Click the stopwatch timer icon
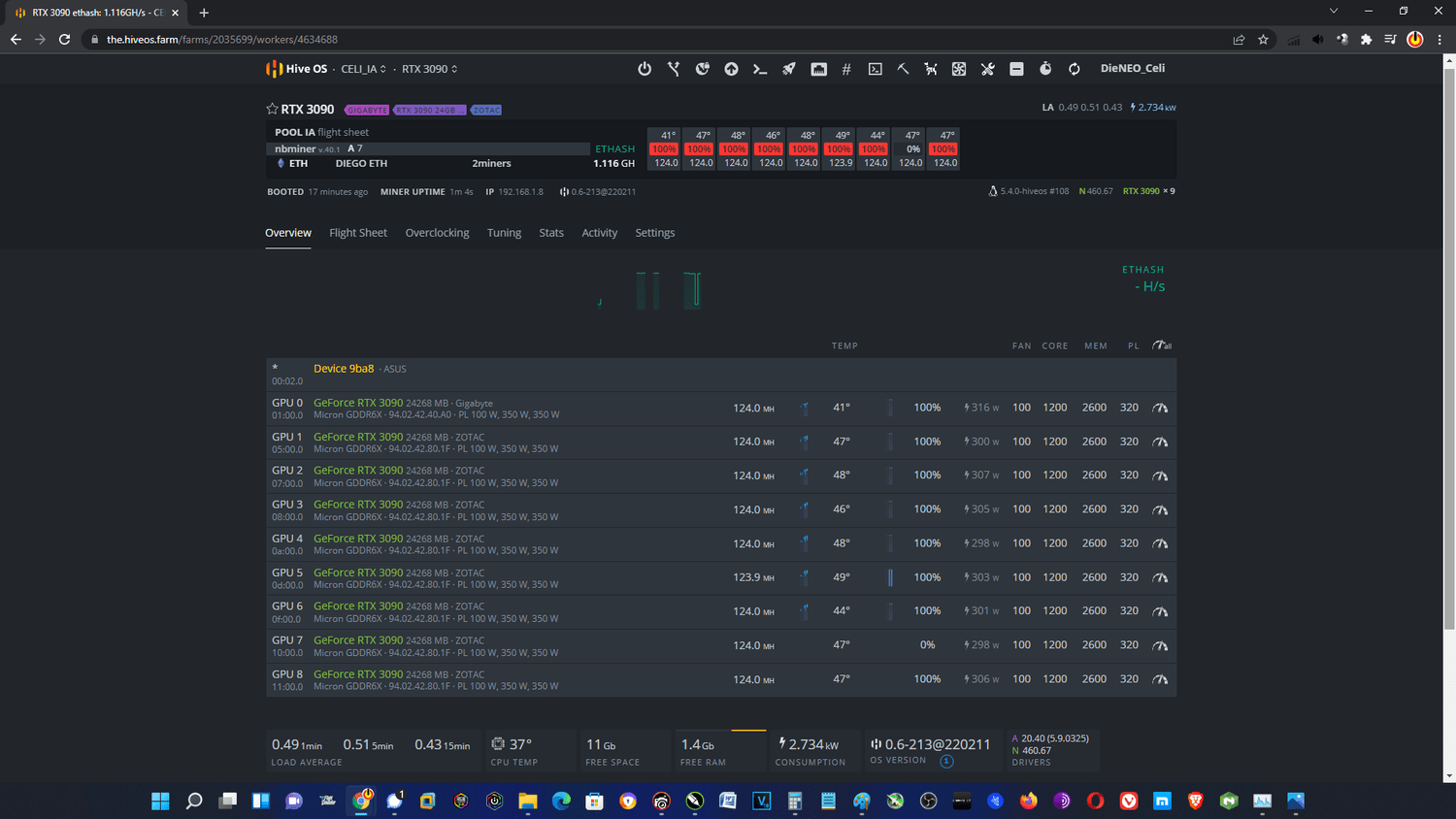The height and width of the screenshot is (819, 1456). [1045, 69]
